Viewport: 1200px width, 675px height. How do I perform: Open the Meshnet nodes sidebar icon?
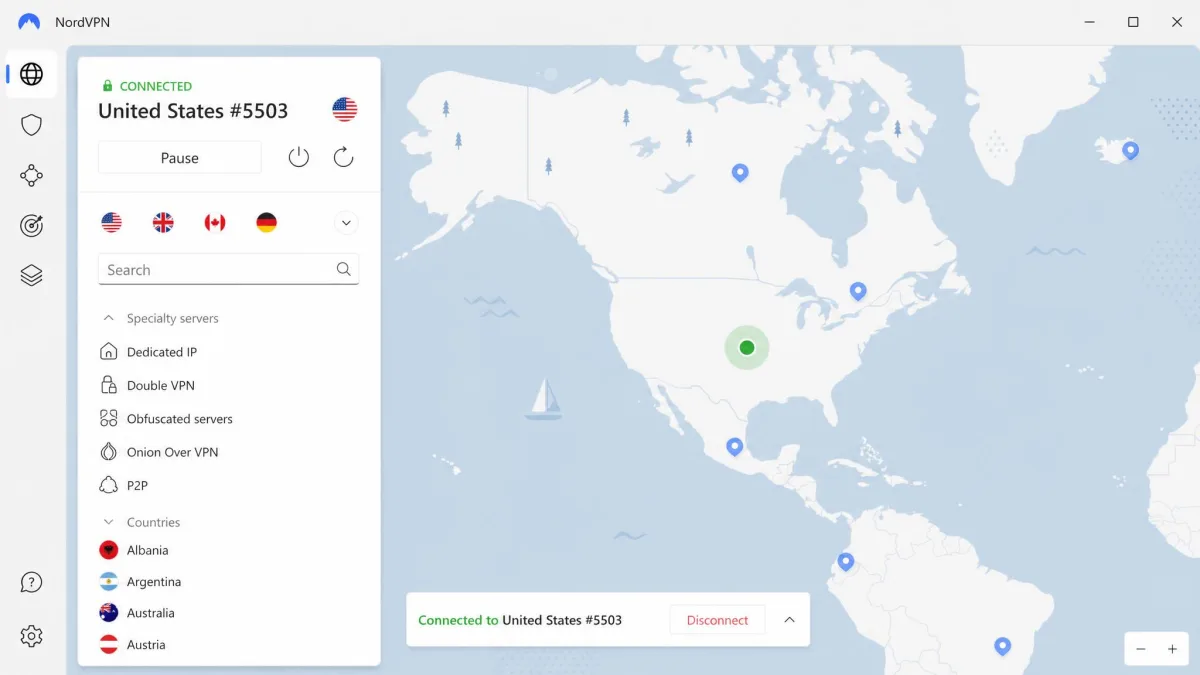click(x=31, y=176)
